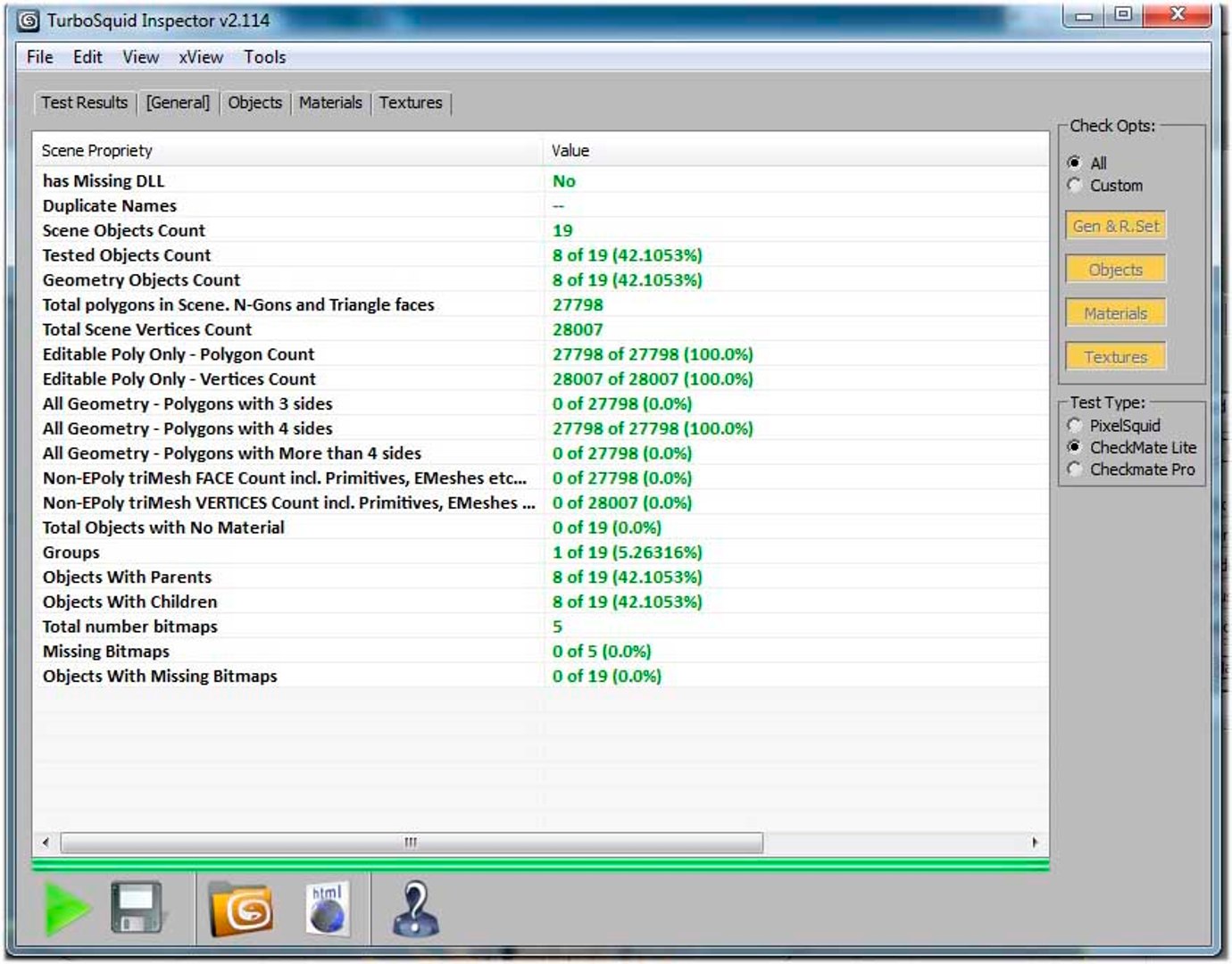The image size is (1232, 964).
Task: Export report with the html globe icon
Action: (x=327, y=909)
